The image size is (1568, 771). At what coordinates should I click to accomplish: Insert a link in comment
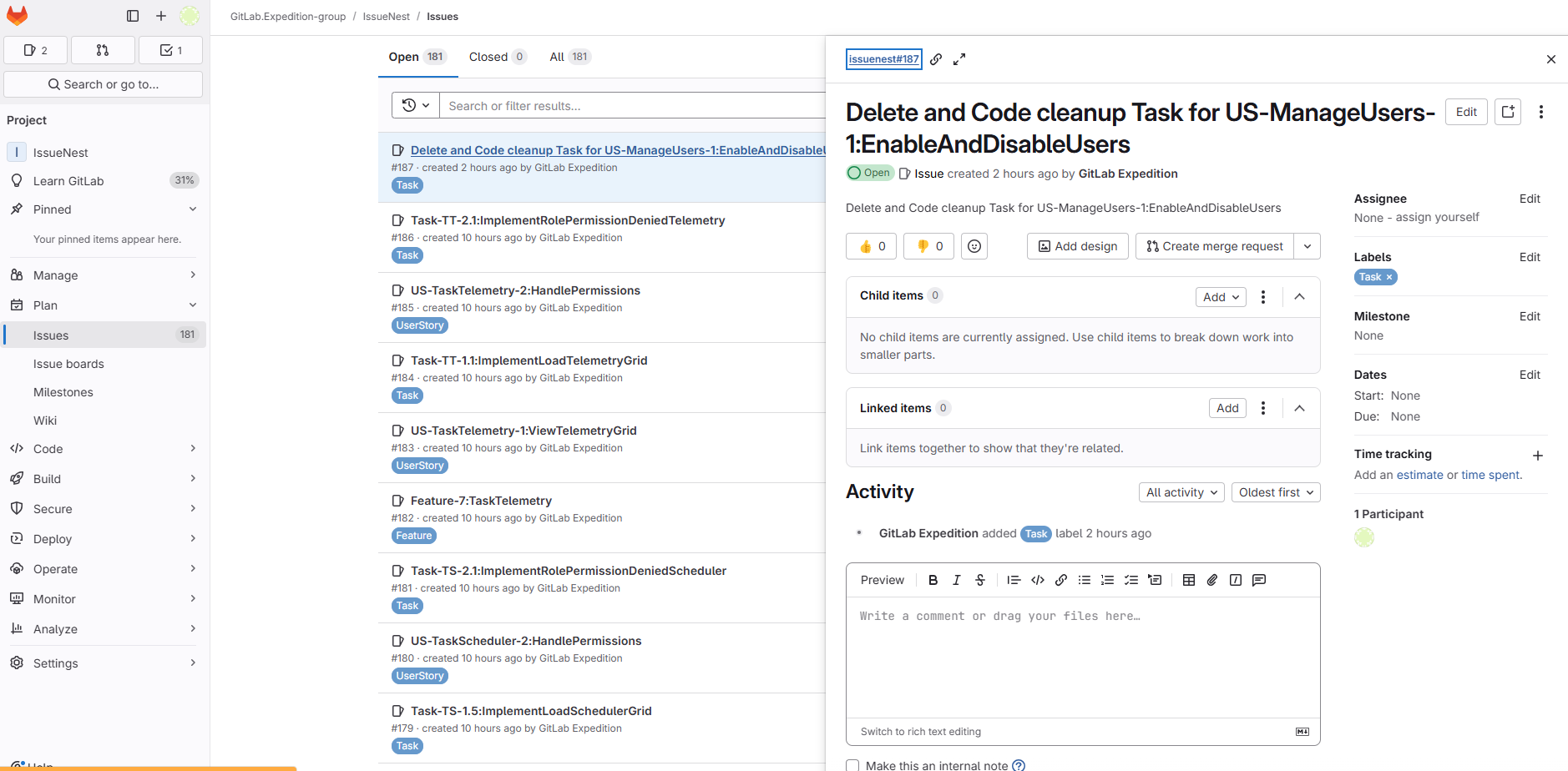click(1061, 580)
